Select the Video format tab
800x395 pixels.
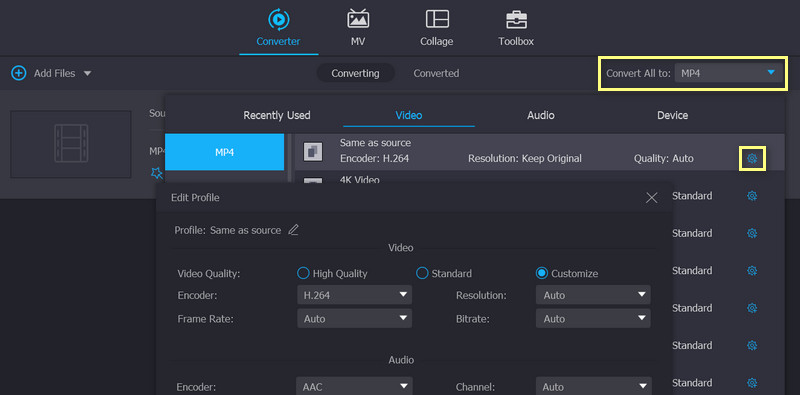409,115
